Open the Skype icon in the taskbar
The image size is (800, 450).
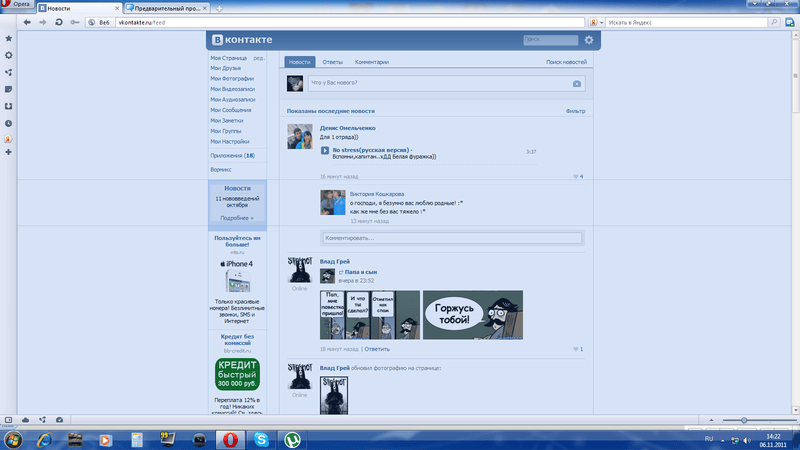(261, 439)
